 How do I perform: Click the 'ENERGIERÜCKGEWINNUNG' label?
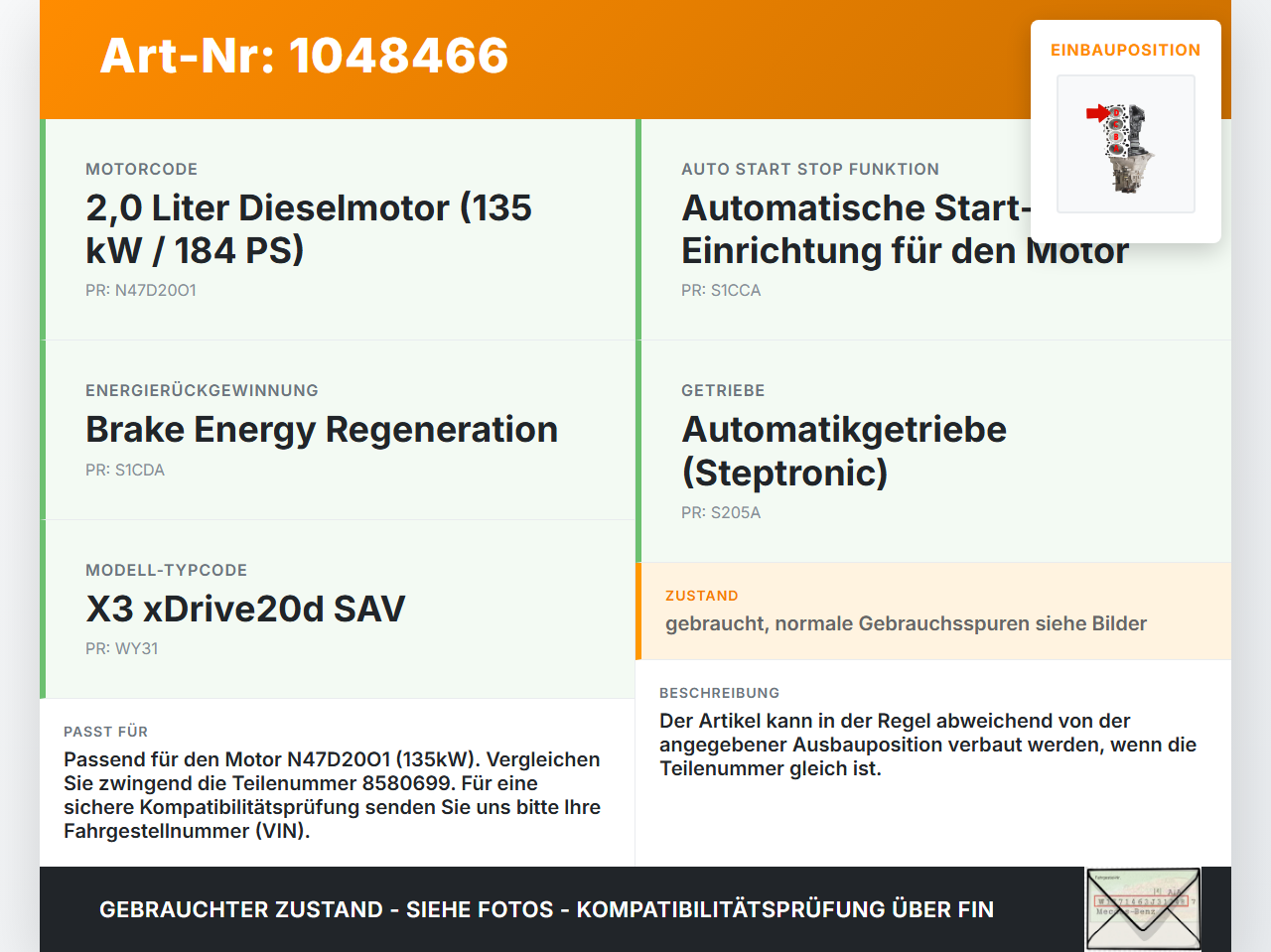click(203, 390)
